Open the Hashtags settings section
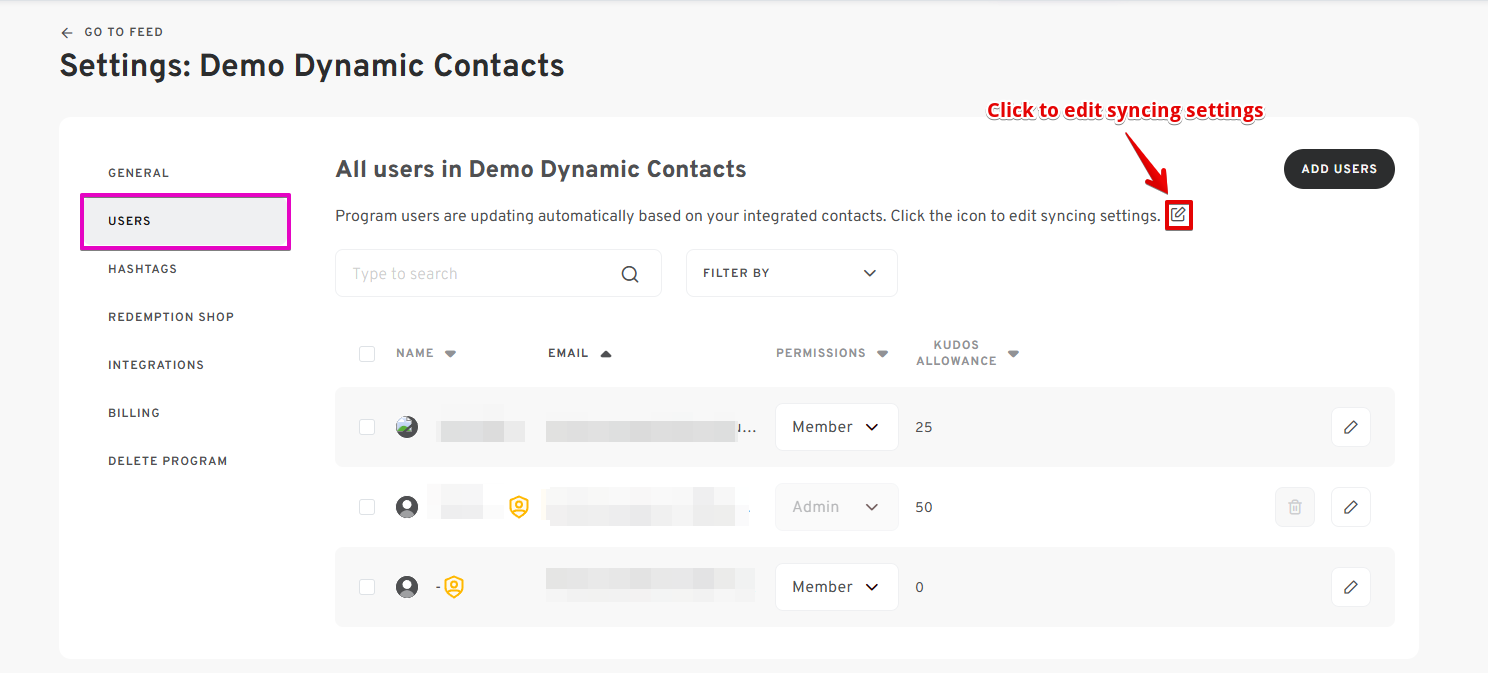Viewport: 1488px width, 673px height. (x=143, y=269)
